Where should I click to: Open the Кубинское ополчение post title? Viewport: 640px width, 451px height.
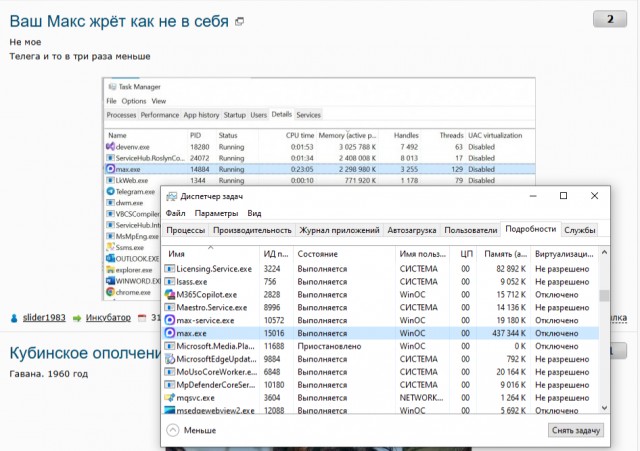(86, 353)
